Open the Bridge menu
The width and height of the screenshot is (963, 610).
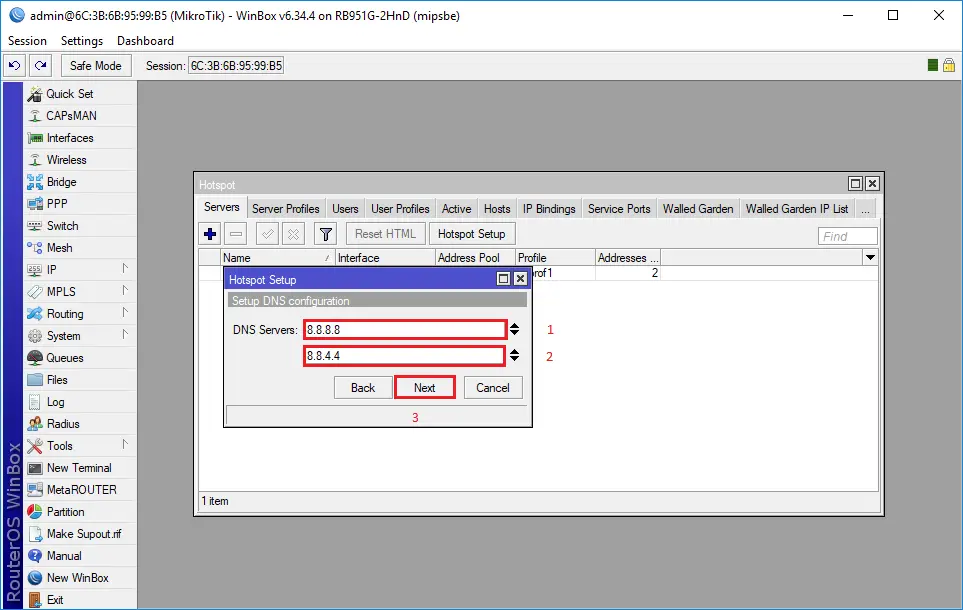[80, 182]
